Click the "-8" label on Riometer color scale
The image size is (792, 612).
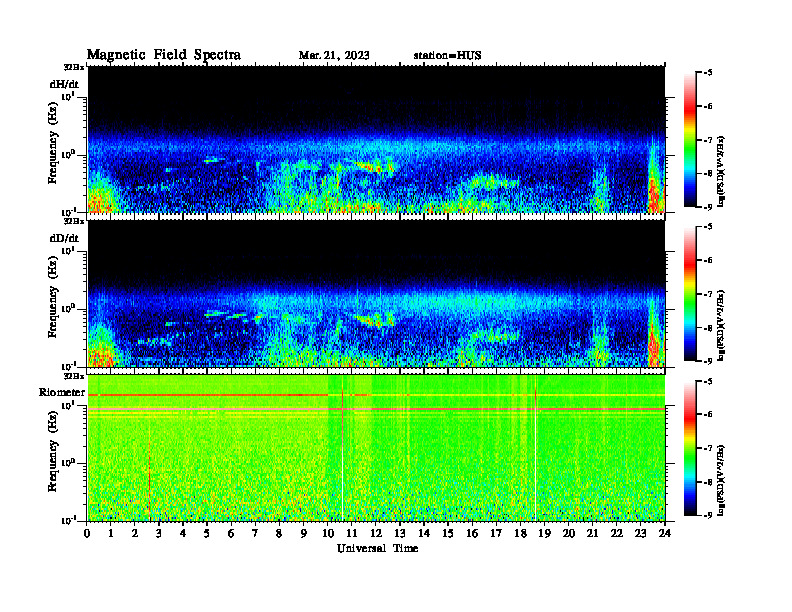(708, 482)
